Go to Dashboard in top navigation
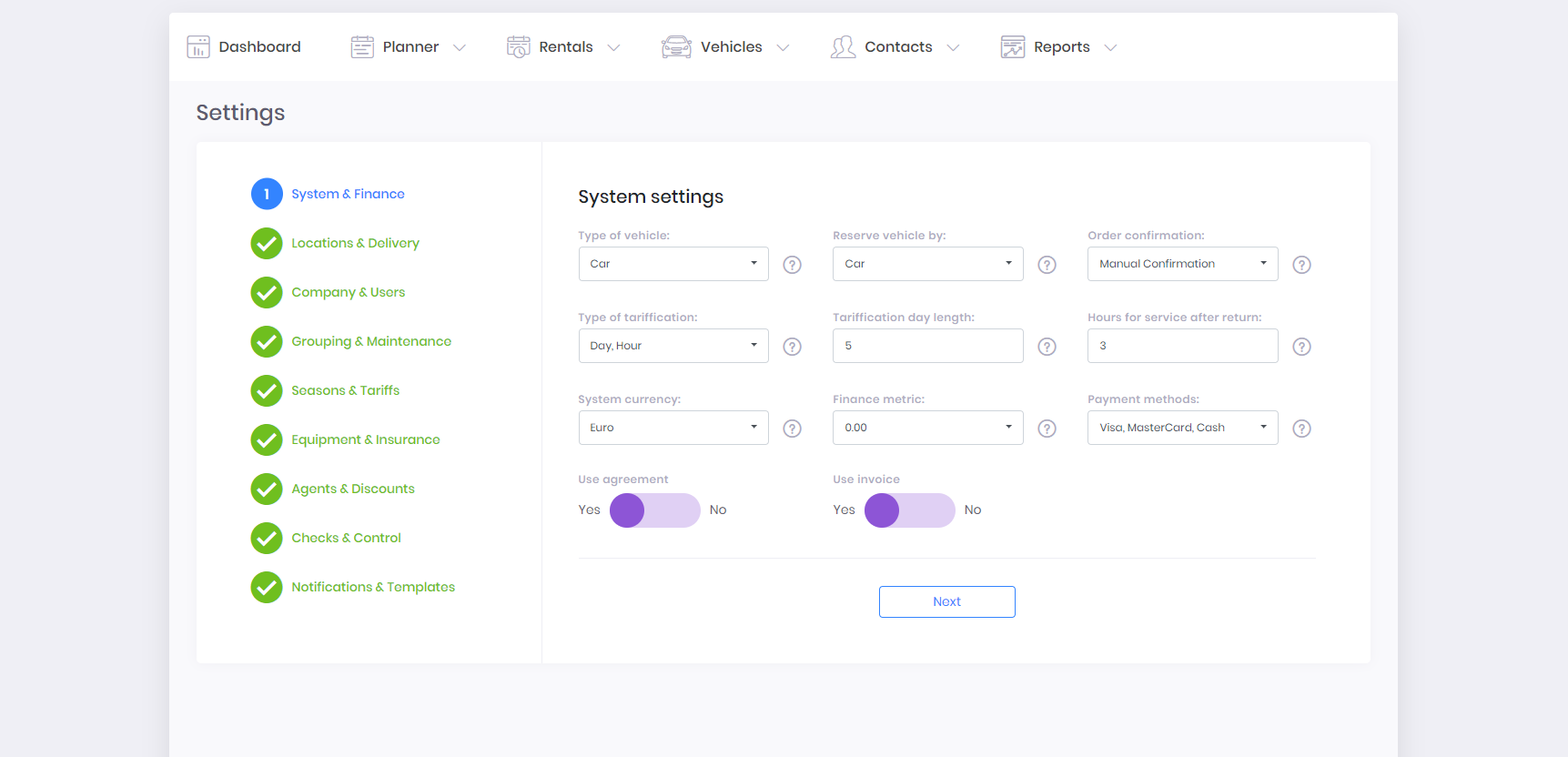This screenshot has height=757, width=1568. point(259,46)
